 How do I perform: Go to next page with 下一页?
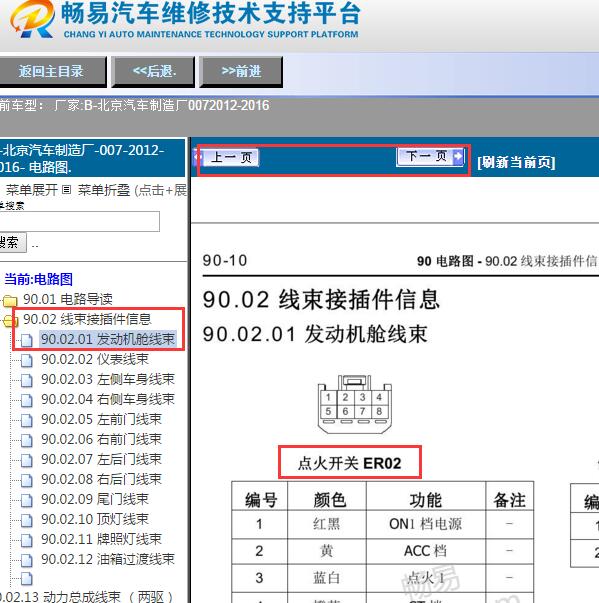click(x=430, y=157)
